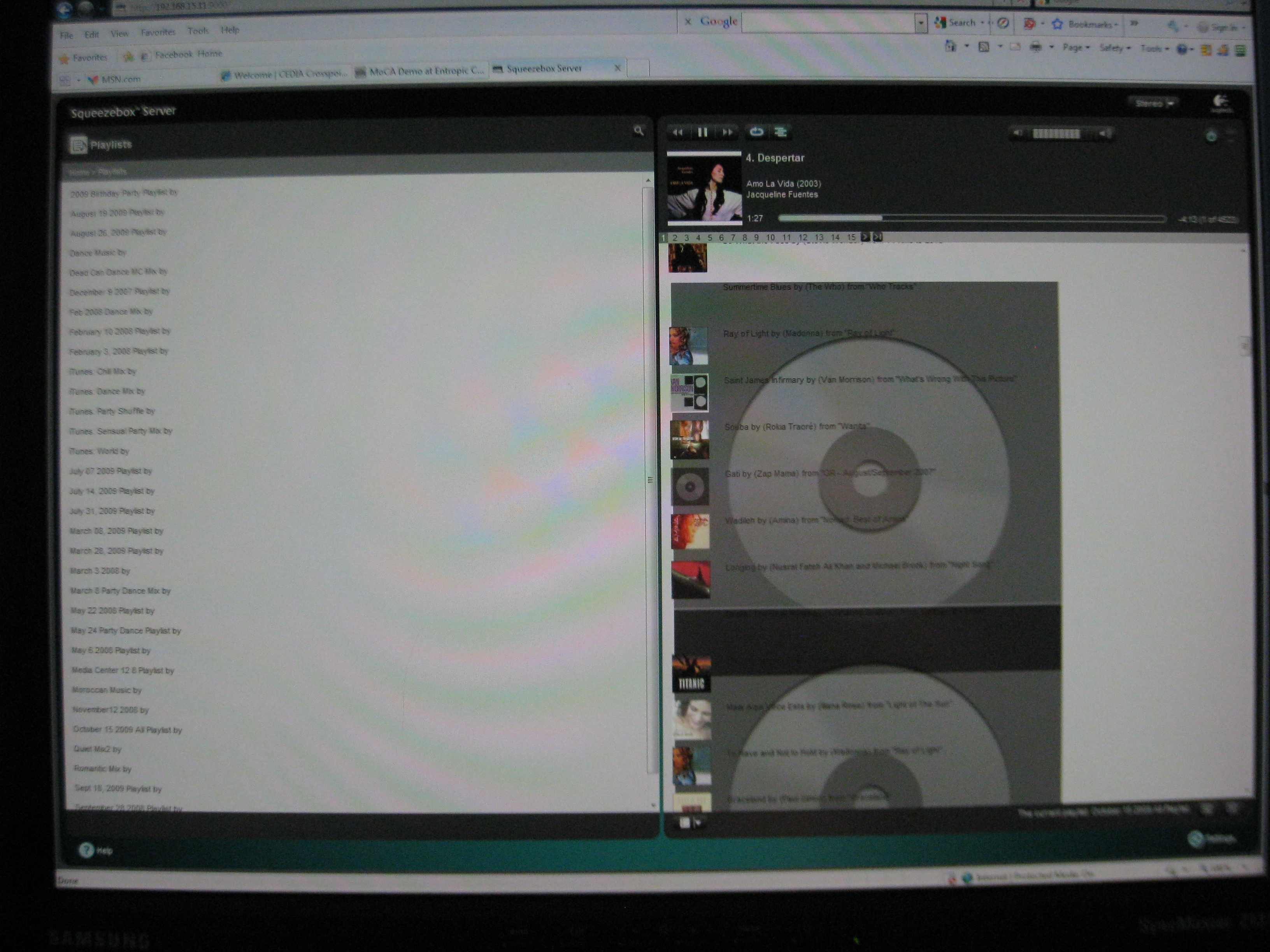Click the search magnifier icon in Playlists
The image size is (1270, 952).
tap(639, 131)
